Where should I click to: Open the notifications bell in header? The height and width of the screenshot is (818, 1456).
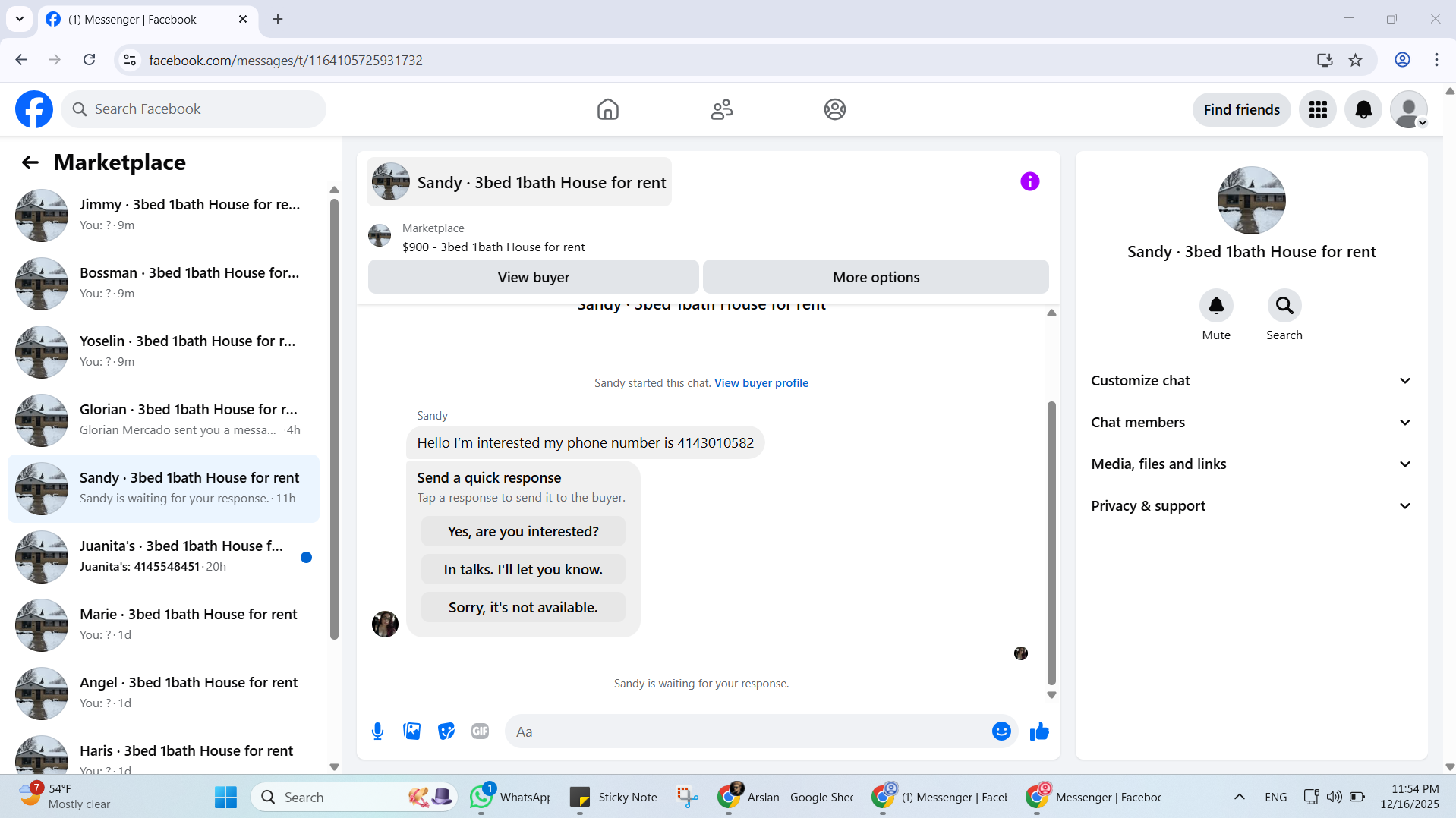[x=1363, y=109]
